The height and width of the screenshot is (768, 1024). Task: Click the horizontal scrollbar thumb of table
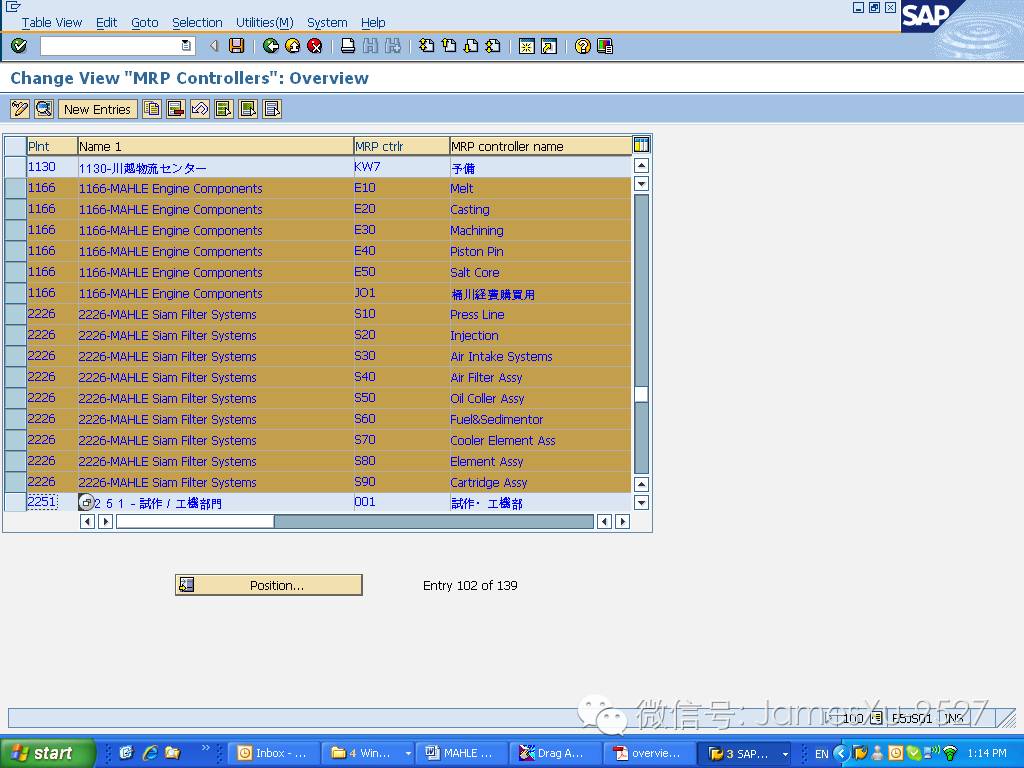click(x=195, y=521)
